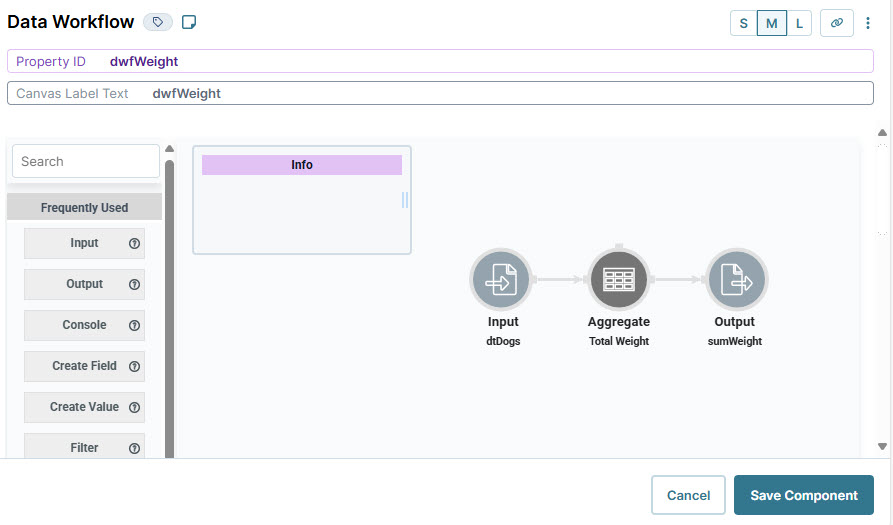Screen dimensions: 893x525
Task: Click the dtDogs label under Input
Action: pos(503,341)
